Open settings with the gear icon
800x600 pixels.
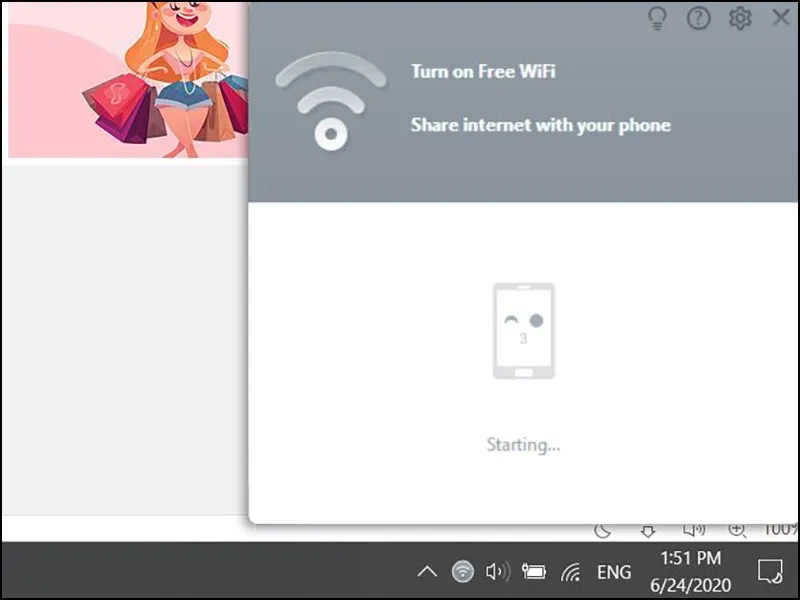(739, 18)
